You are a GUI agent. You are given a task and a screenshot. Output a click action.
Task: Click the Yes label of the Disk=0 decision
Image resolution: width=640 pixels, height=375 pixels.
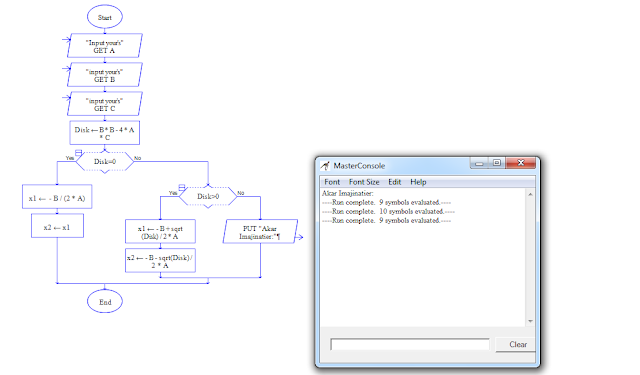[70, 158]
